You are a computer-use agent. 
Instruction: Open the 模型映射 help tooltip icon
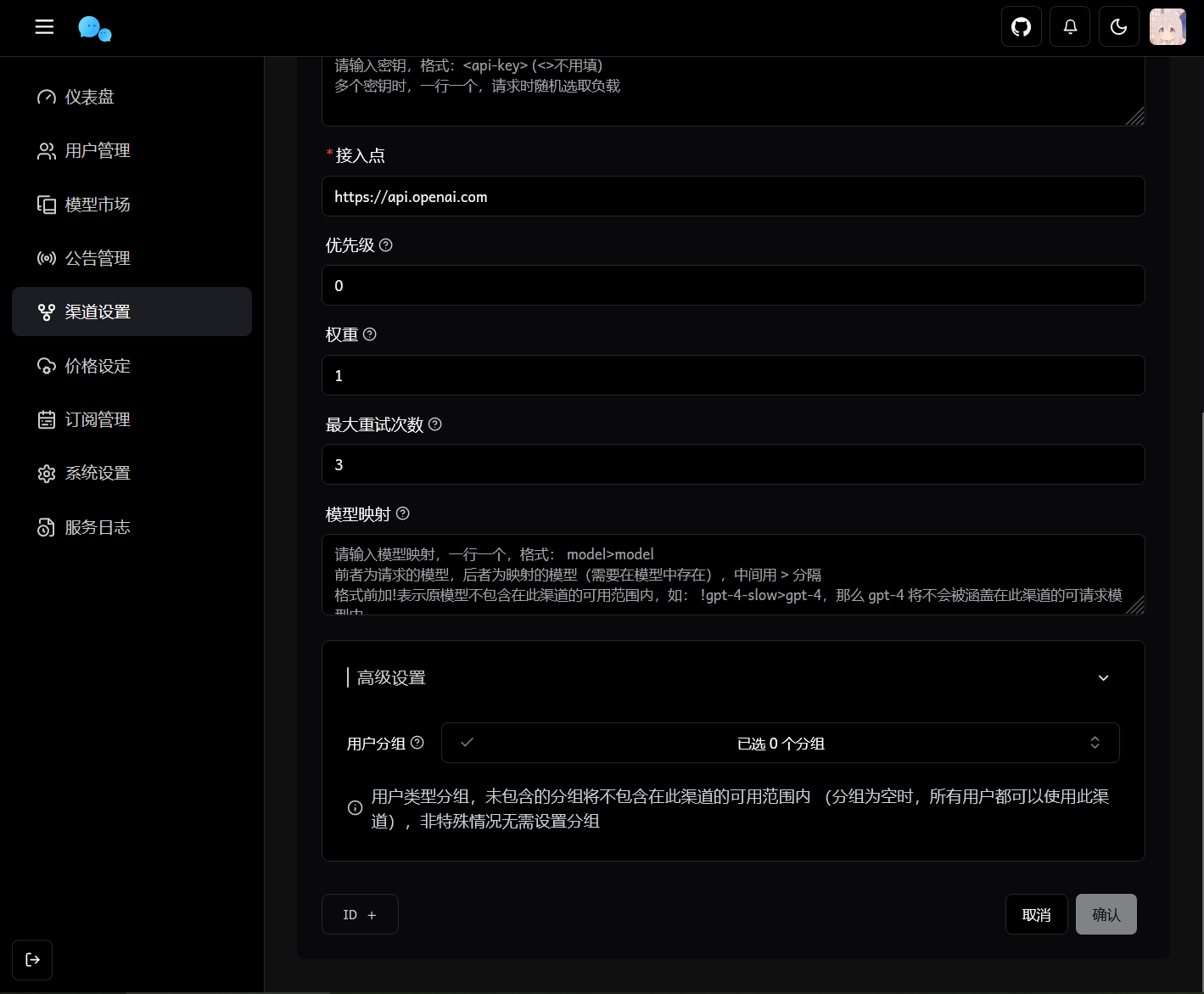click(x=402, y=513)
